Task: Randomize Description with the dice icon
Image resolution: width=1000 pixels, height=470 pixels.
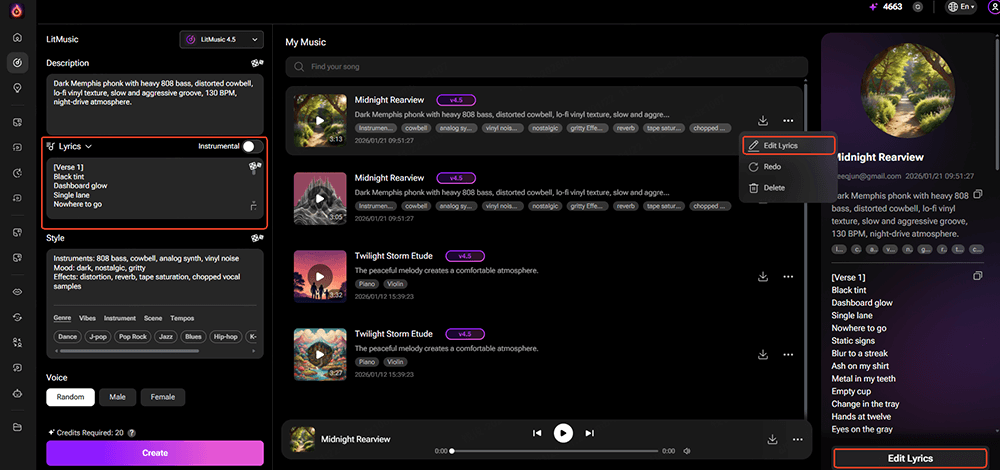Action: [257, 63]
